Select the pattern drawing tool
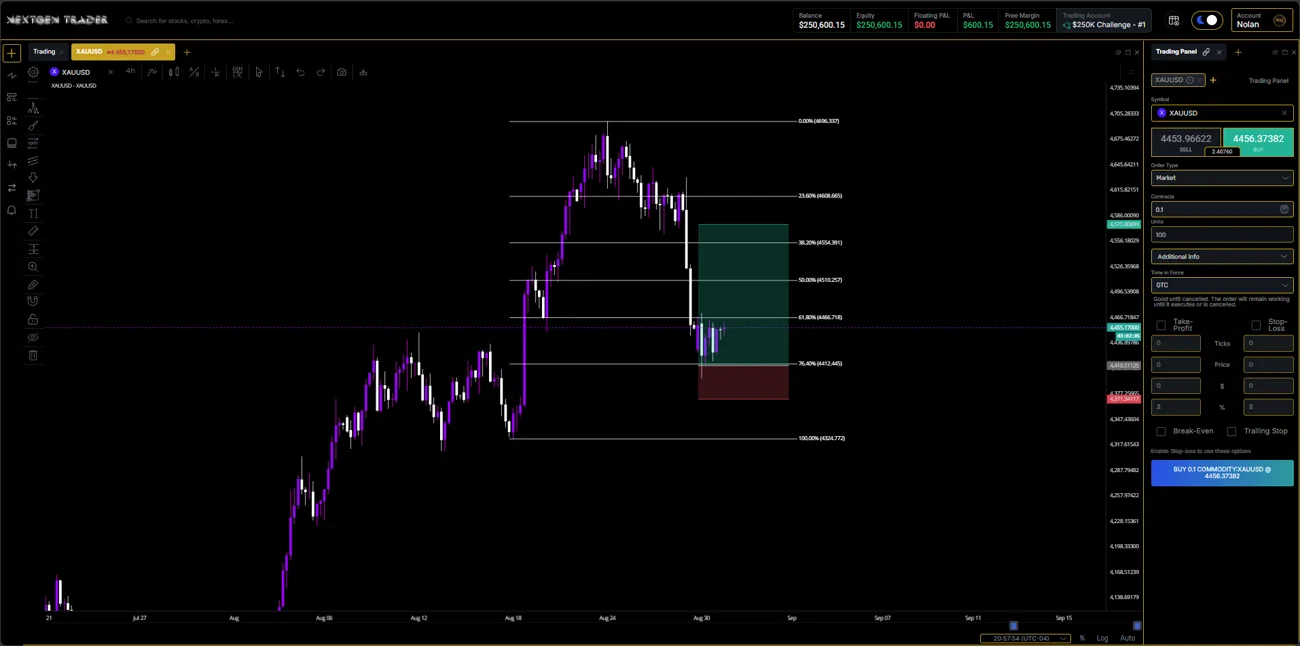 click(33, 107)
